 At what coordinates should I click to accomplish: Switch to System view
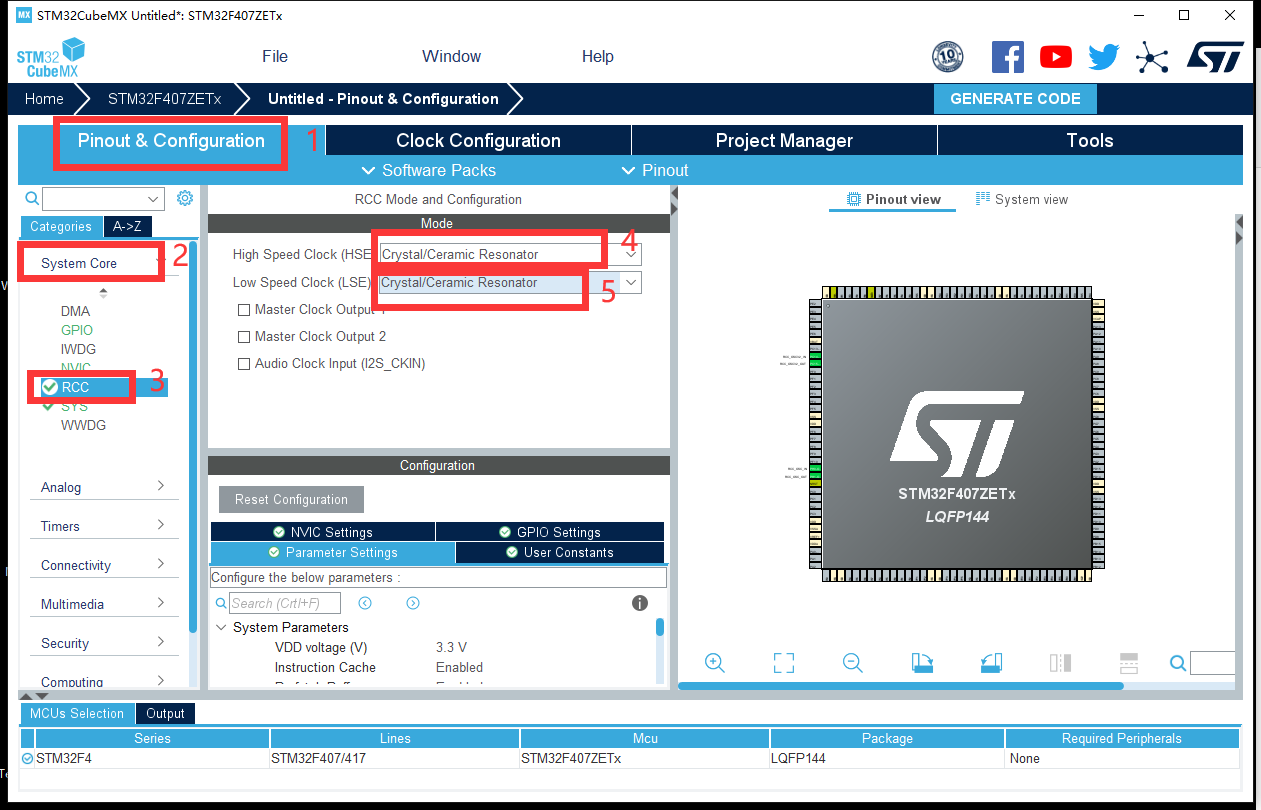coord(1022,199)
